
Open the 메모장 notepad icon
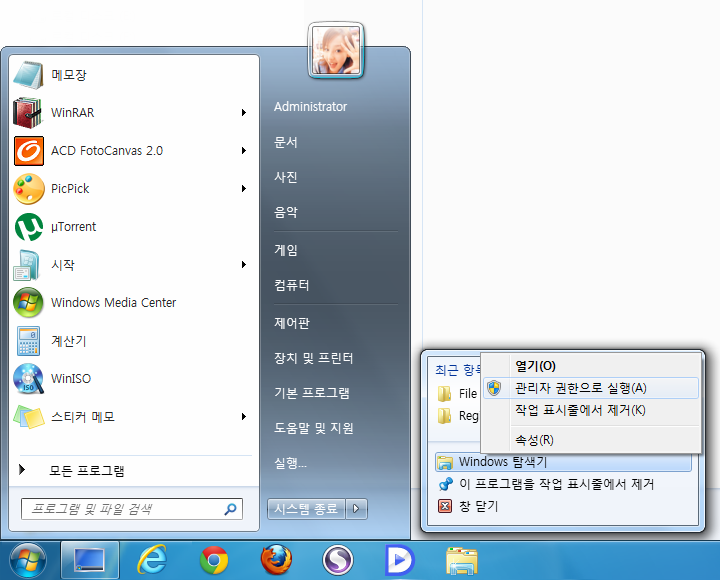pyautogui.click(x=28, y=74)
